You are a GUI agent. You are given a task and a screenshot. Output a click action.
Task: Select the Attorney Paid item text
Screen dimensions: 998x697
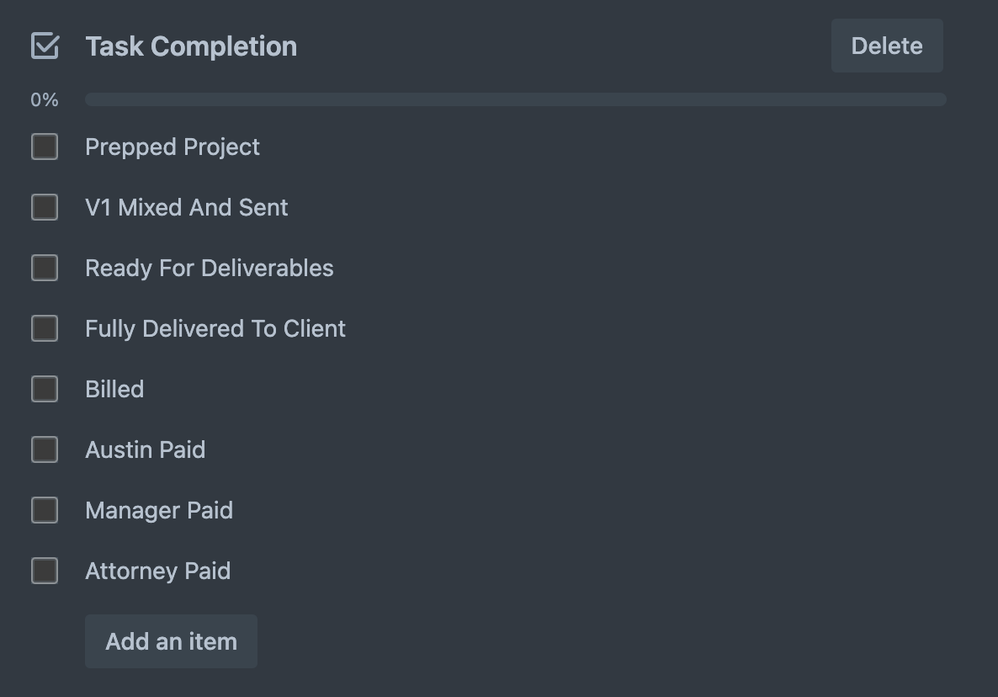[x=158, y=571]
